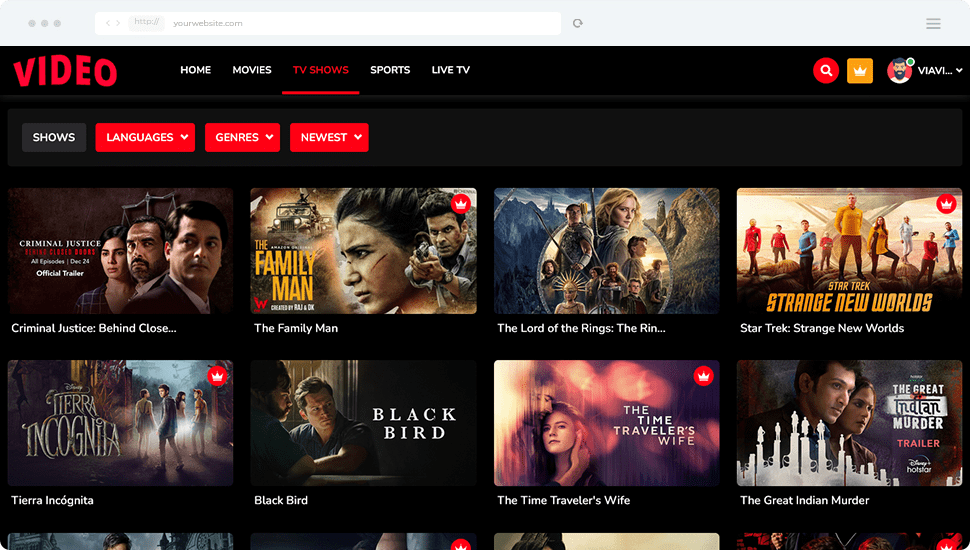
Task: Select the TV SHOWS menu item
Action: [320, 70]
